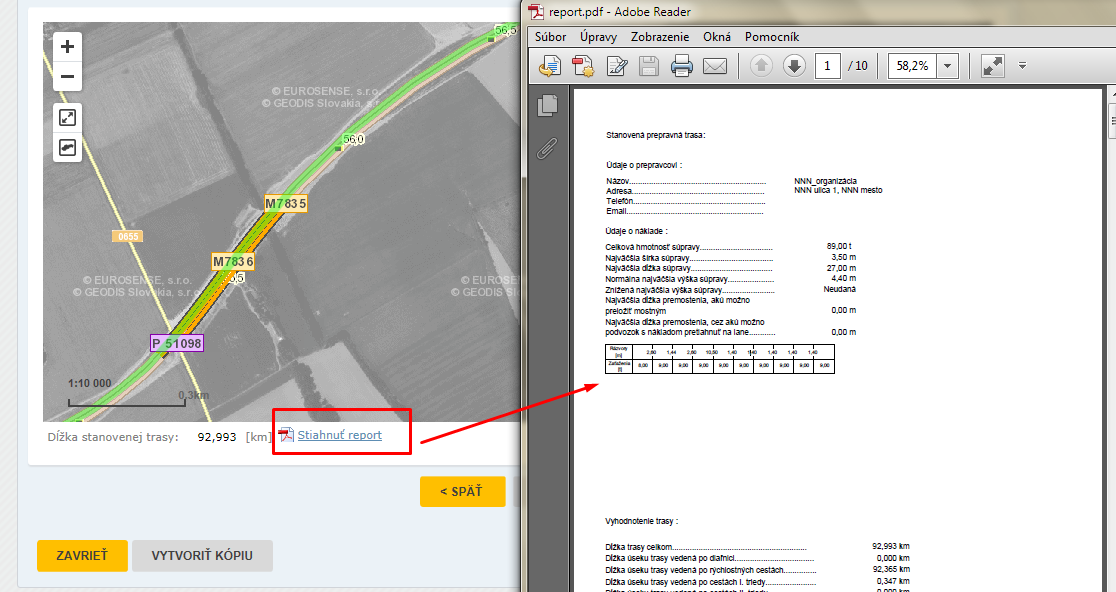Click the '89,00 t' weight value in the PDF
Image resolution: width=1116 pixels, height=592 pixels.
(x=839, y=246)
